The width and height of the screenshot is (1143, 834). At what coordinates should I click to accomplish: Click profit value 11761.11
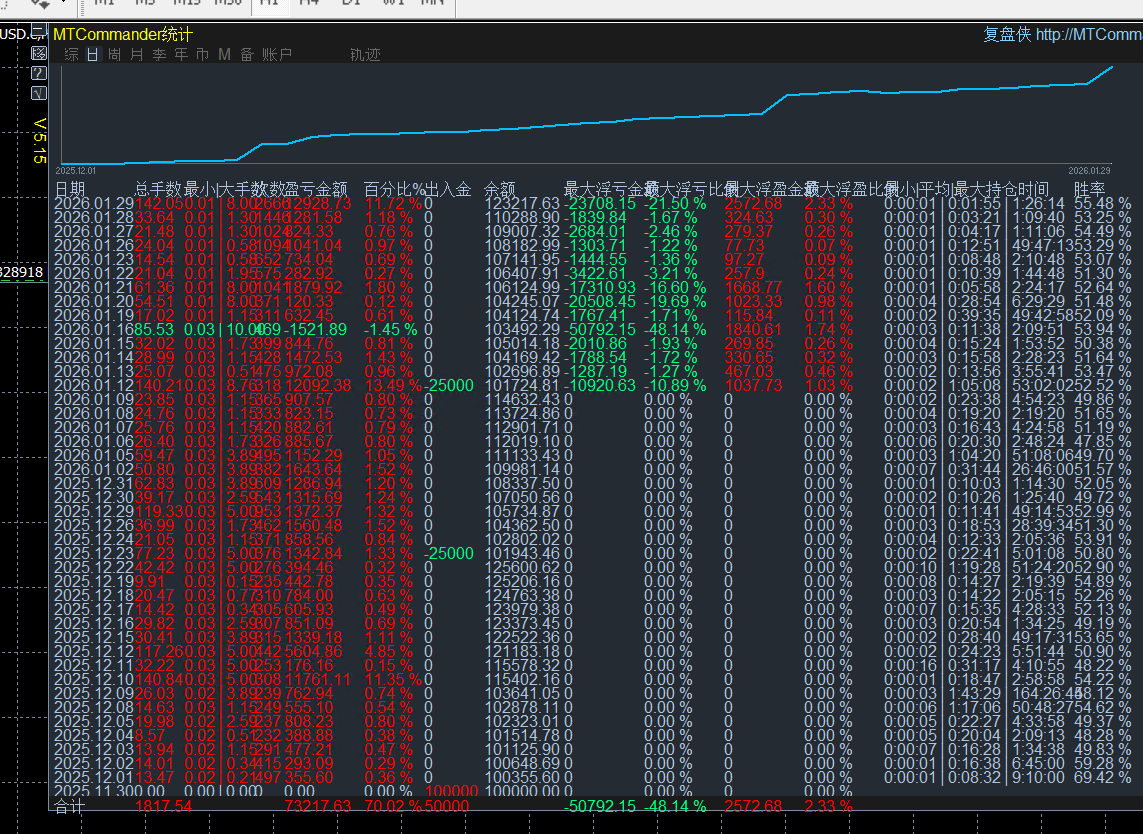tap(318, 679)
